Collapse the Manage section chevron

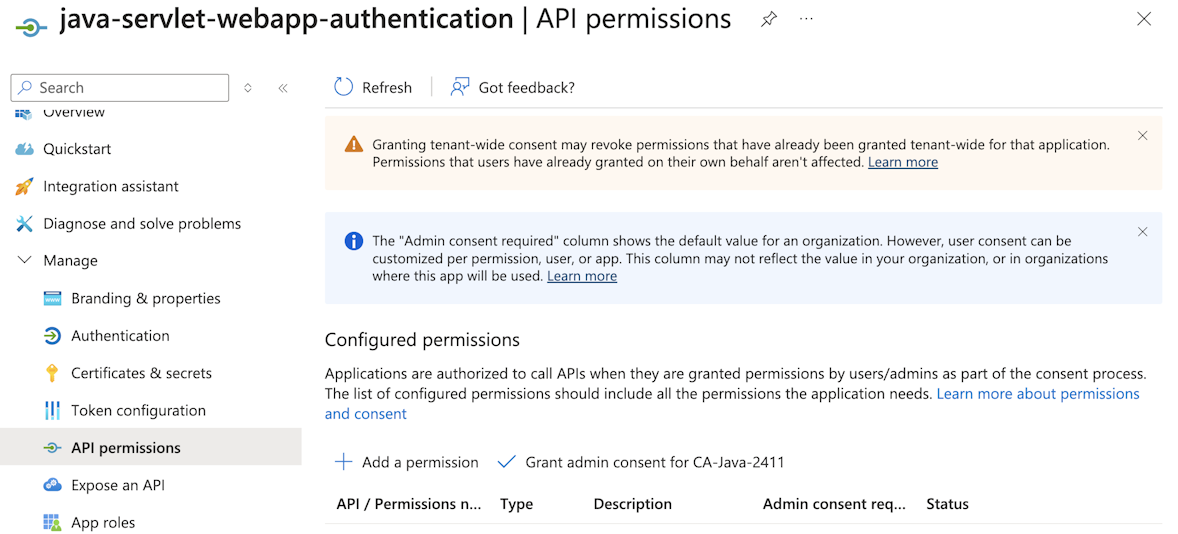[x=24, y=261]
